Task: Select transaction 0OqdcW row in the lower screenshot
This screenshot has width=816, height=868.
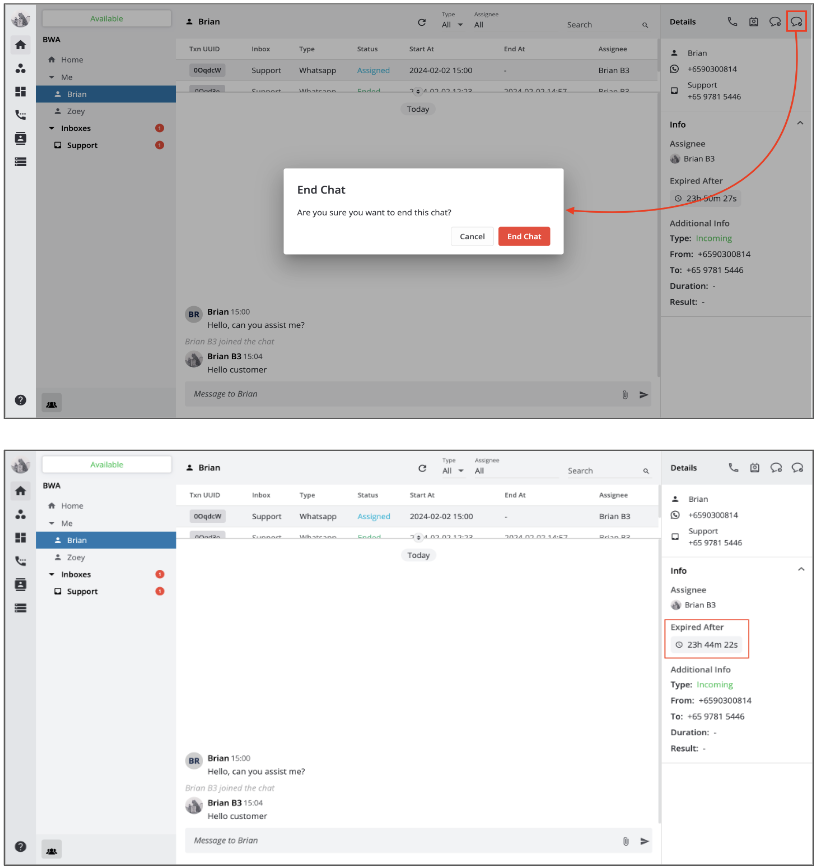Action: tap(417, 516)
